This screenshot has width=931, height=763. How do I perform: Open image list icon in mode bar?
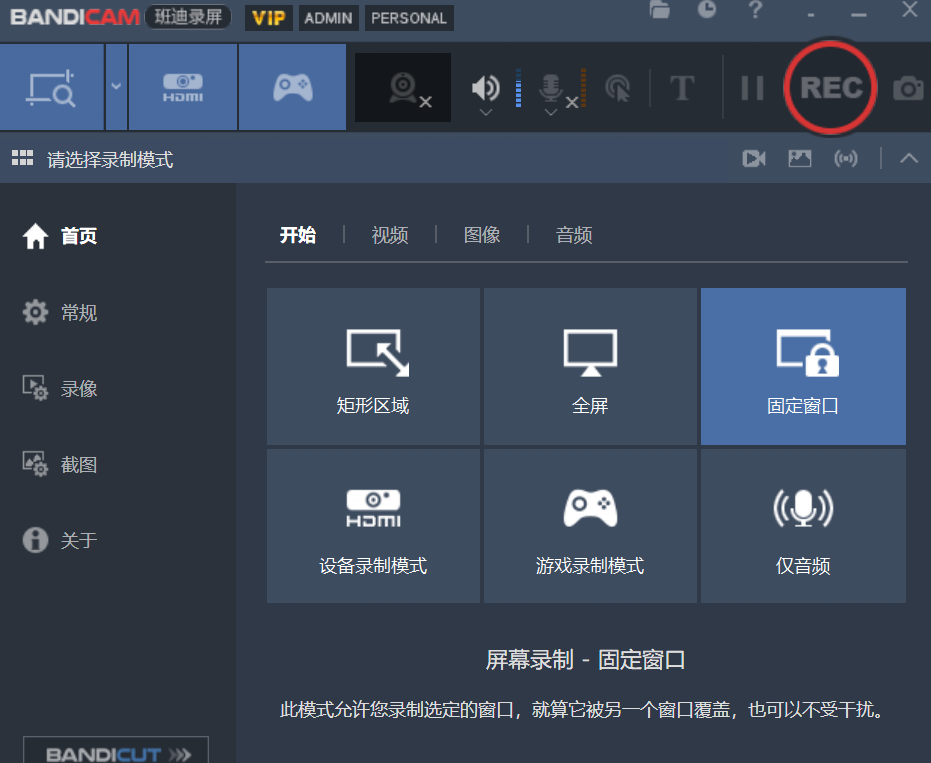(x=800, y=159)
